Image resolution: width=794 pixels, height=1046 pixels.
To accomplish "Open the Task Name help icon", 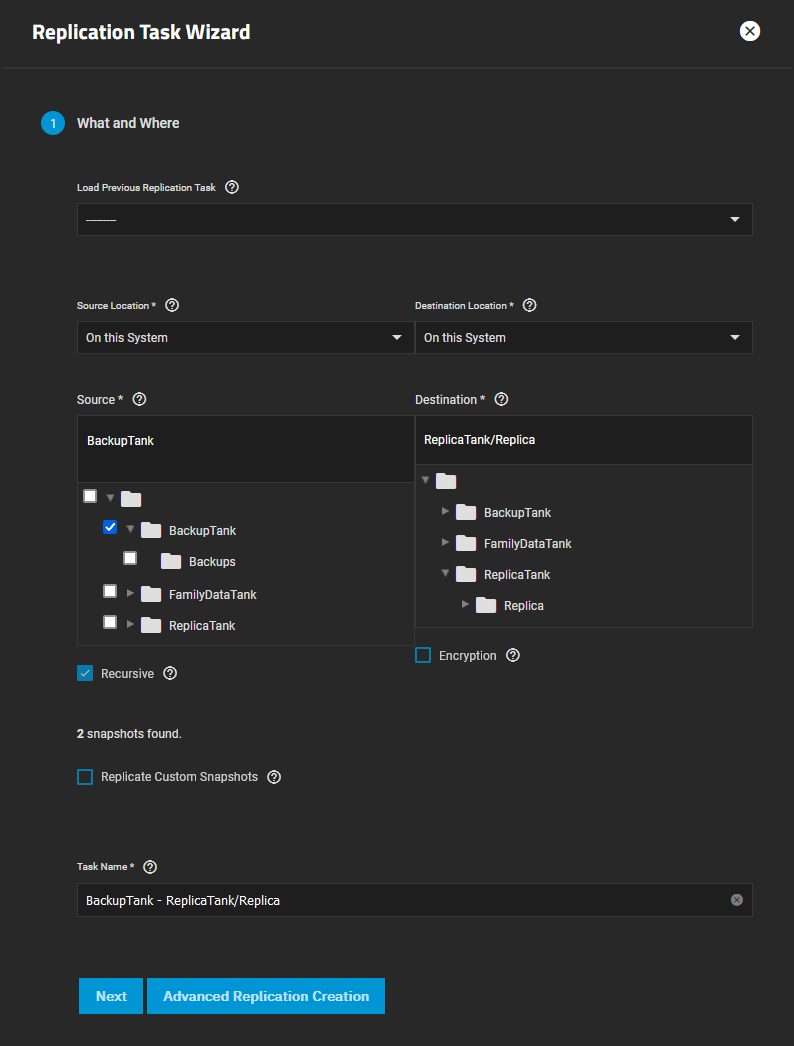I will 150,867.
